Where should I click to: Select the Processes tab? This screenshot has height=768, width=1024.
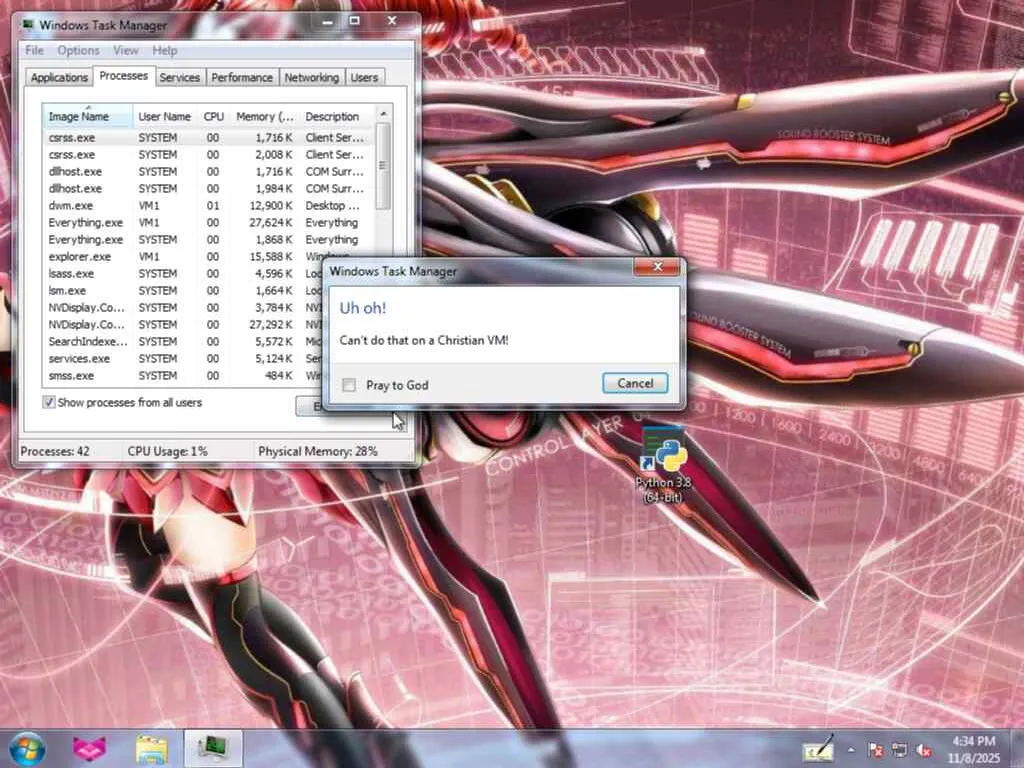click(123, 76)
